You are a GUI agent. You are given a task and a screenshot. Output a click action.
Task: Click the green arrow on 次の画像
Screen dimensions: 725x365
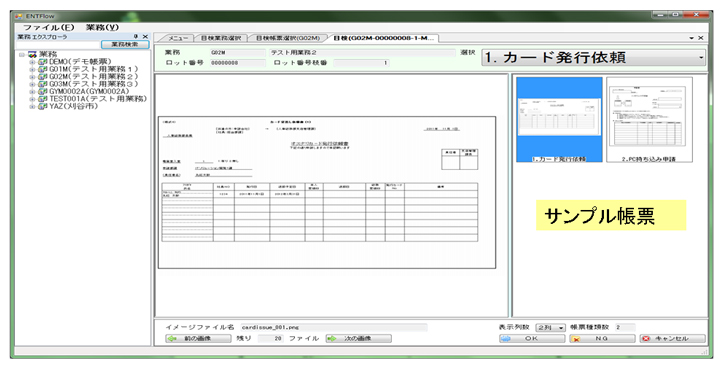click(332, 339)
